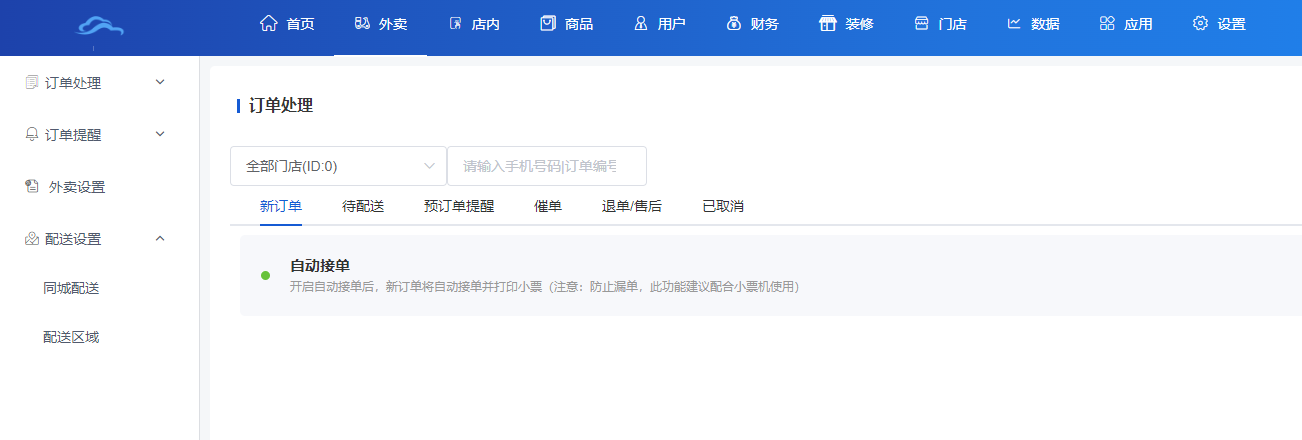
Task: Click the storefront icon beside 装修
Action: click(x=827, y=24)
